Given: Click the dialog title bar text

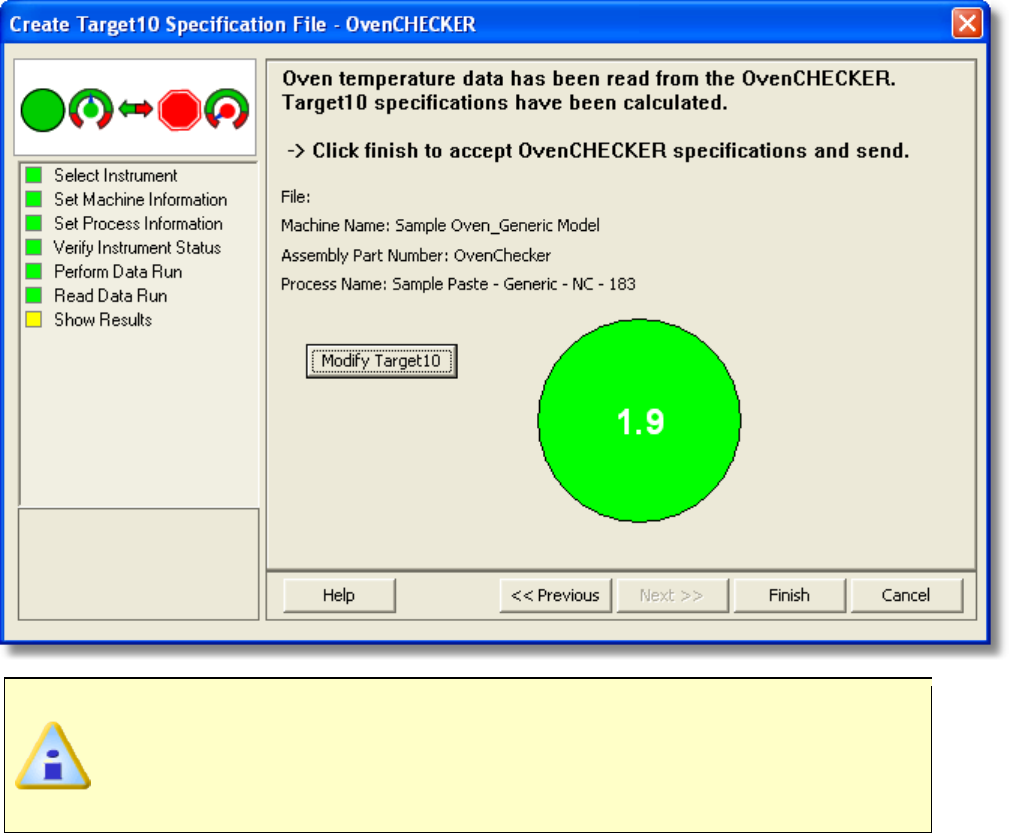Looking at the screenshot, I should click(x=243, y=24).
